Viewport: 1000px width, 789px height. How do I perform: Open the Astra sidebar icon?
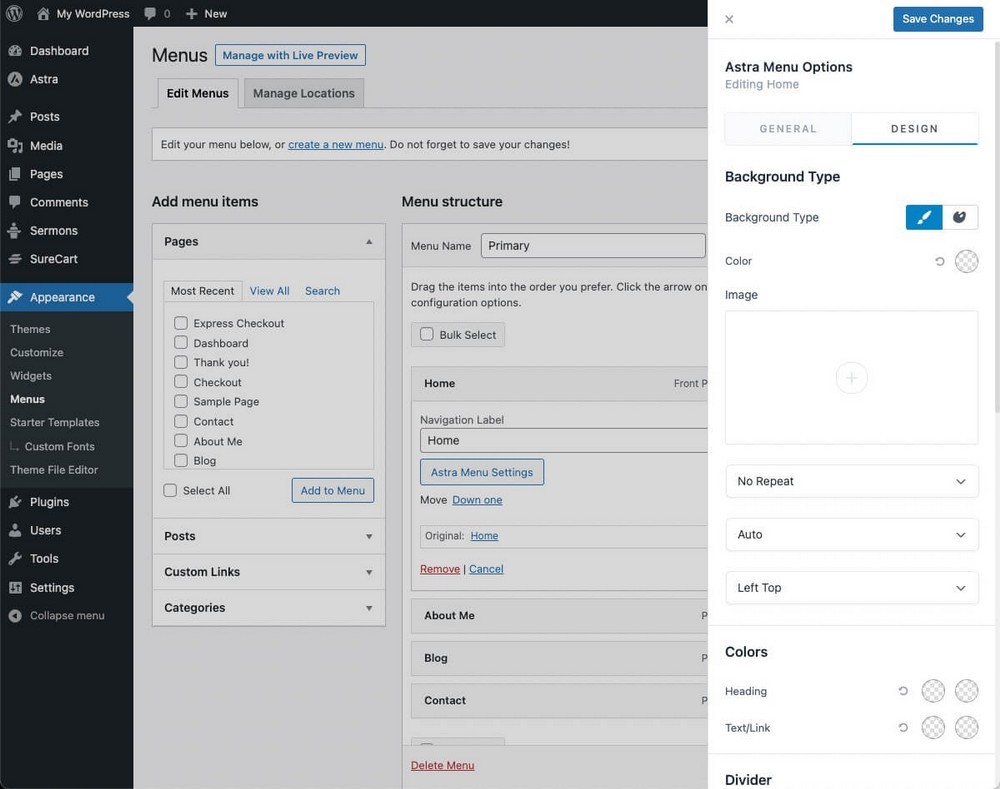[15, 79]
